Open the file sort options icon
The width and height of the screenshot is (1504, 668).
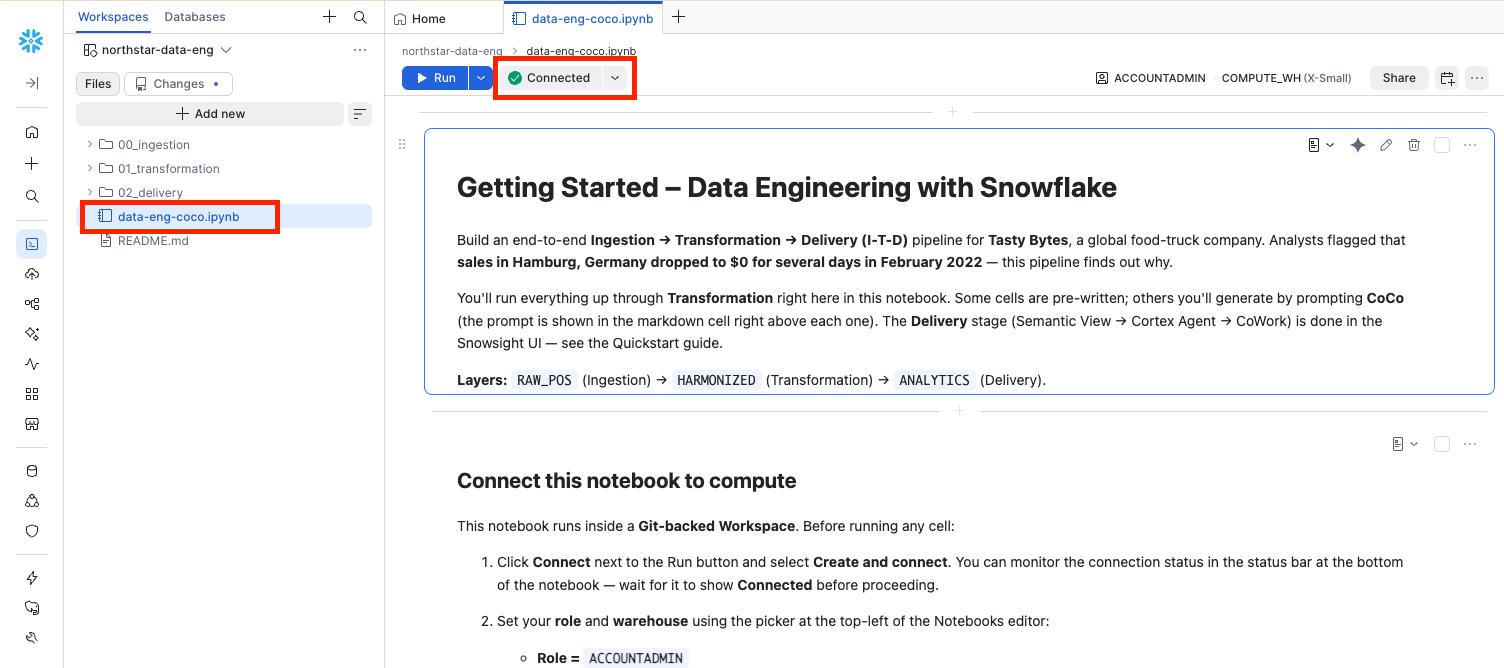360,114
